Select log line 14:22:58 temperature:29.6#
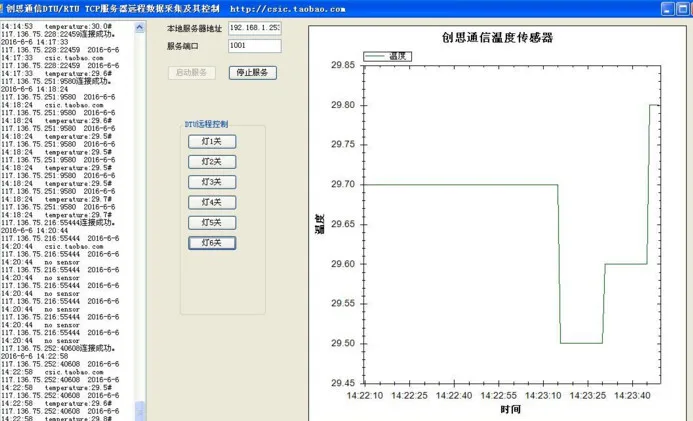This screenshot has width=693, height=421. point(56,403)
